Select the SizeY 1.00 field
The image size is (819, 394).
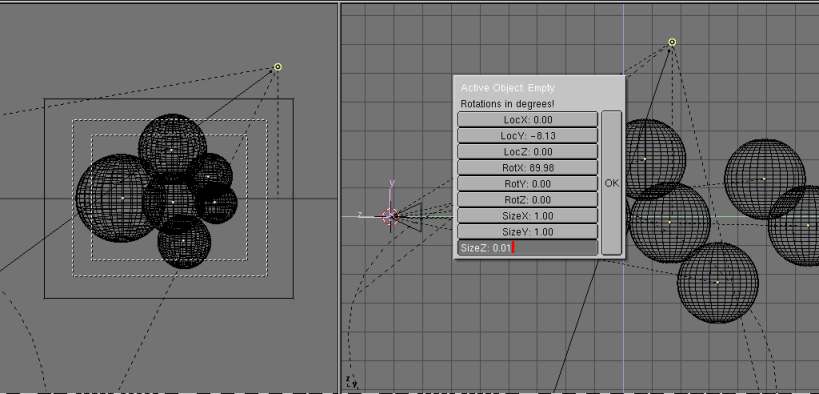[528, 231]
